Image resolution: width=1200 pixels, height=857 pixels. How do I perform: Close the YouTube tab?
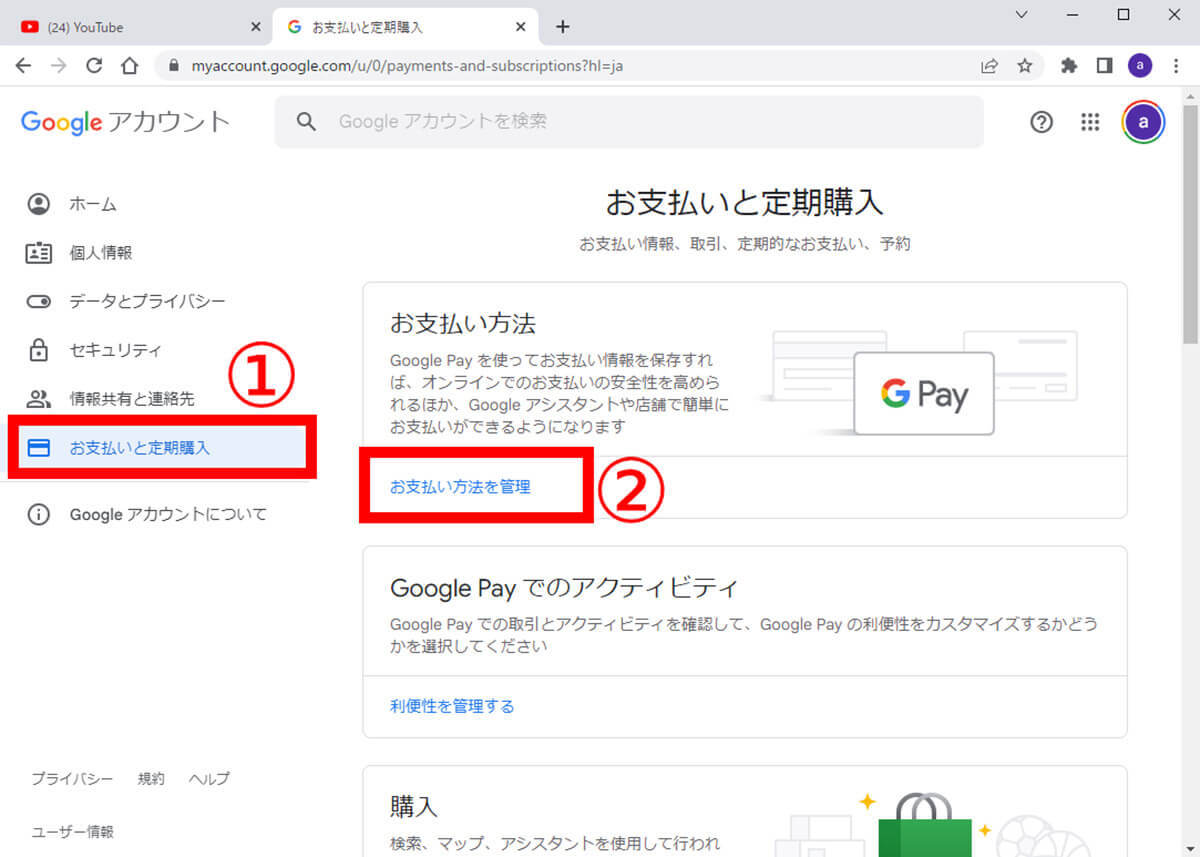(x=255, y=27)
